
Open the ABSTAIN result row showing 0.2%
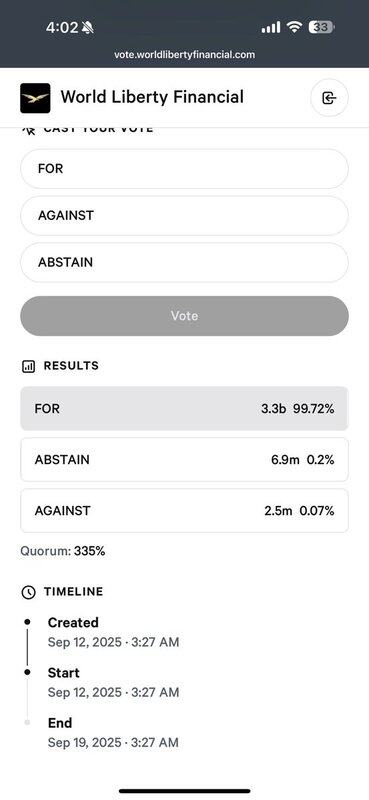click(184, 459)
